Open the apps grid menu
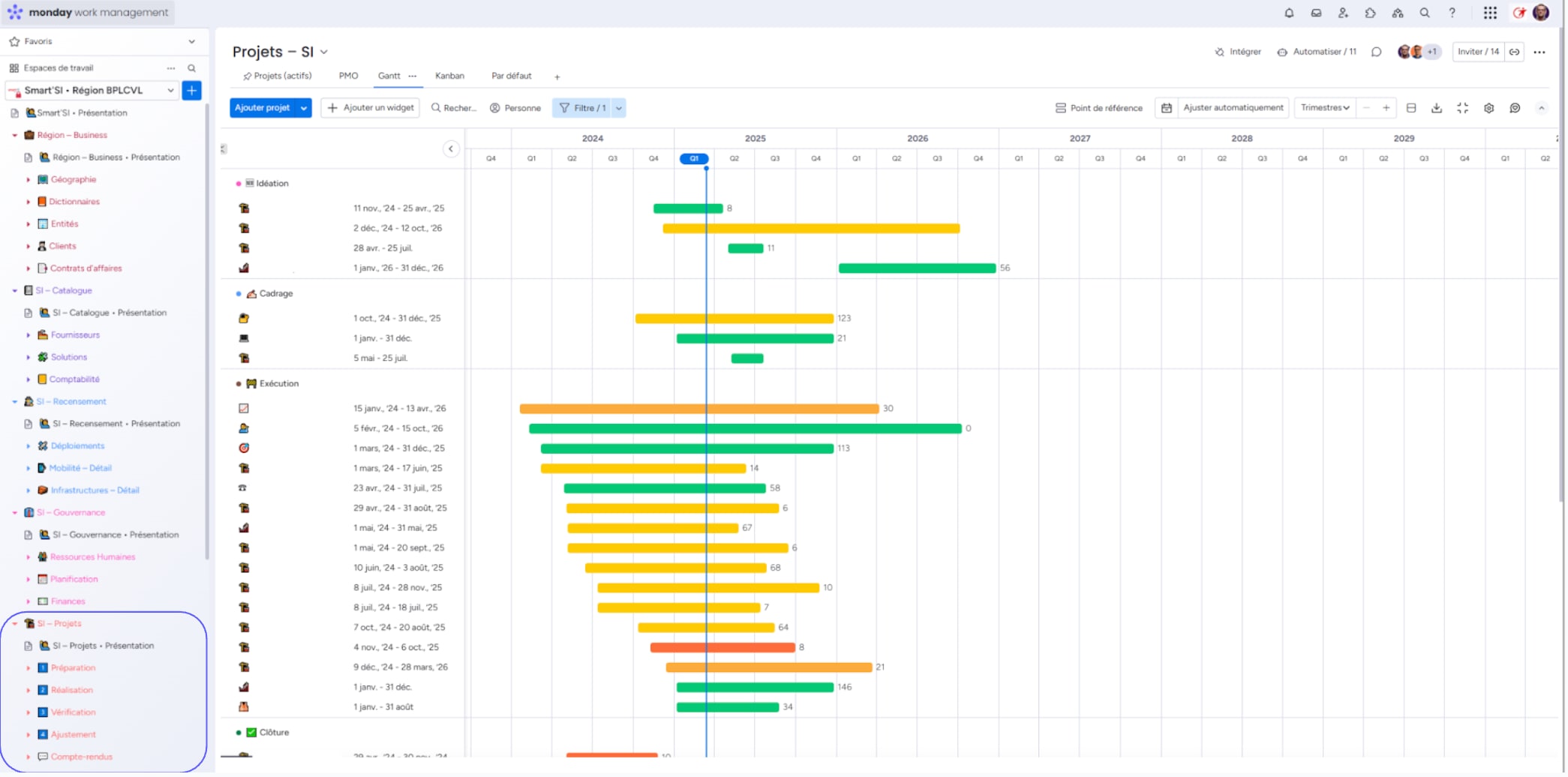 click(x=1490, y=13)
